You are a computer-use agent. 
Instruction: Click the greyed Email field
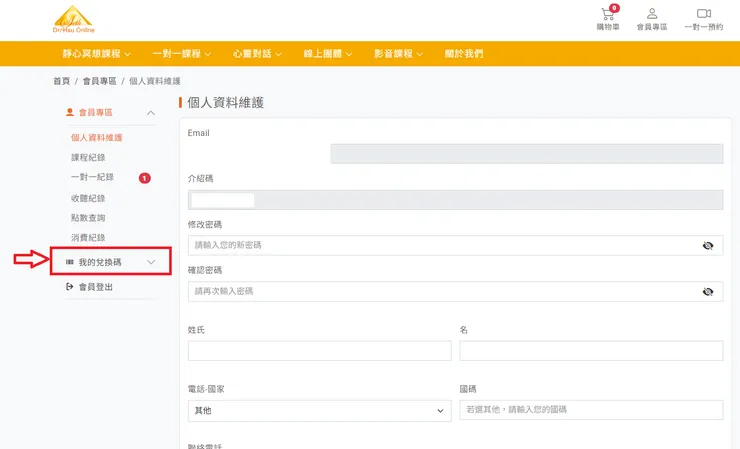(527, 154)
